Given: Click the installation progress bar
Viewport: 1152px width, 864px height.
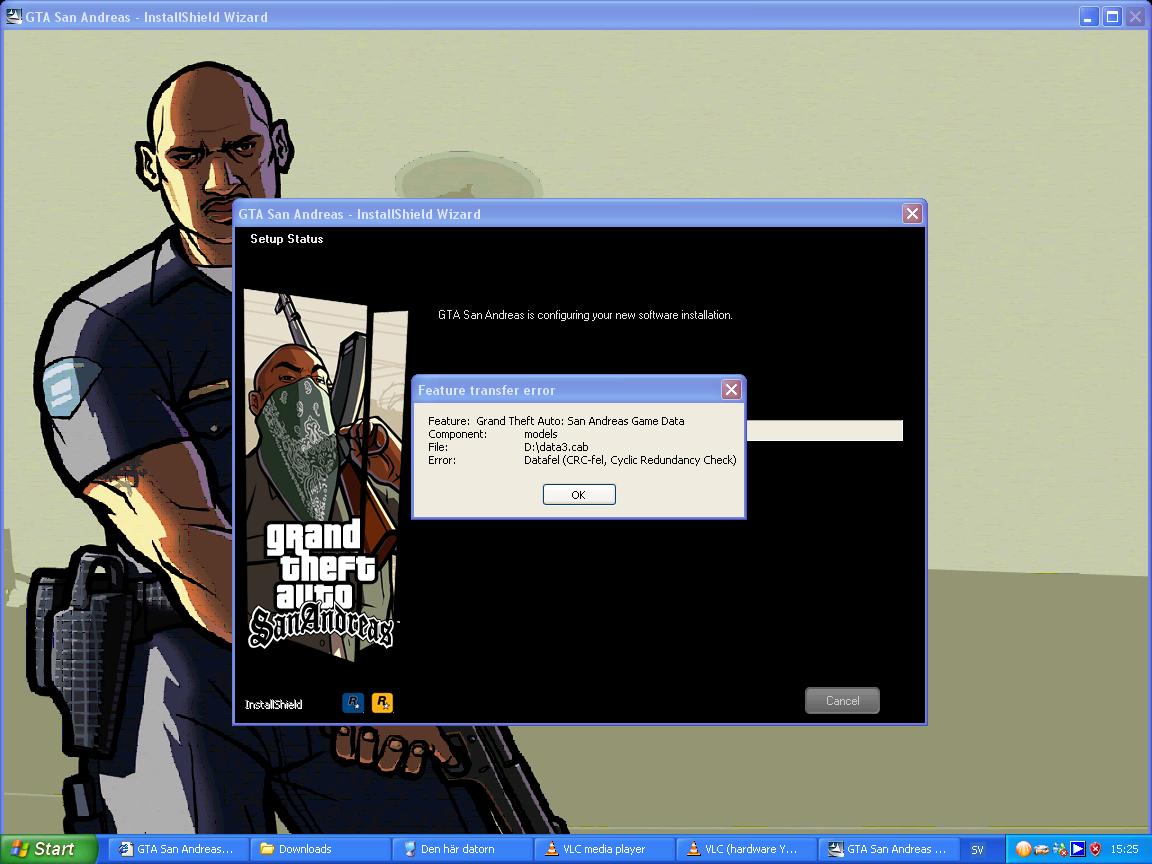Looking at the screenshot, I should [x=824, y=431].
